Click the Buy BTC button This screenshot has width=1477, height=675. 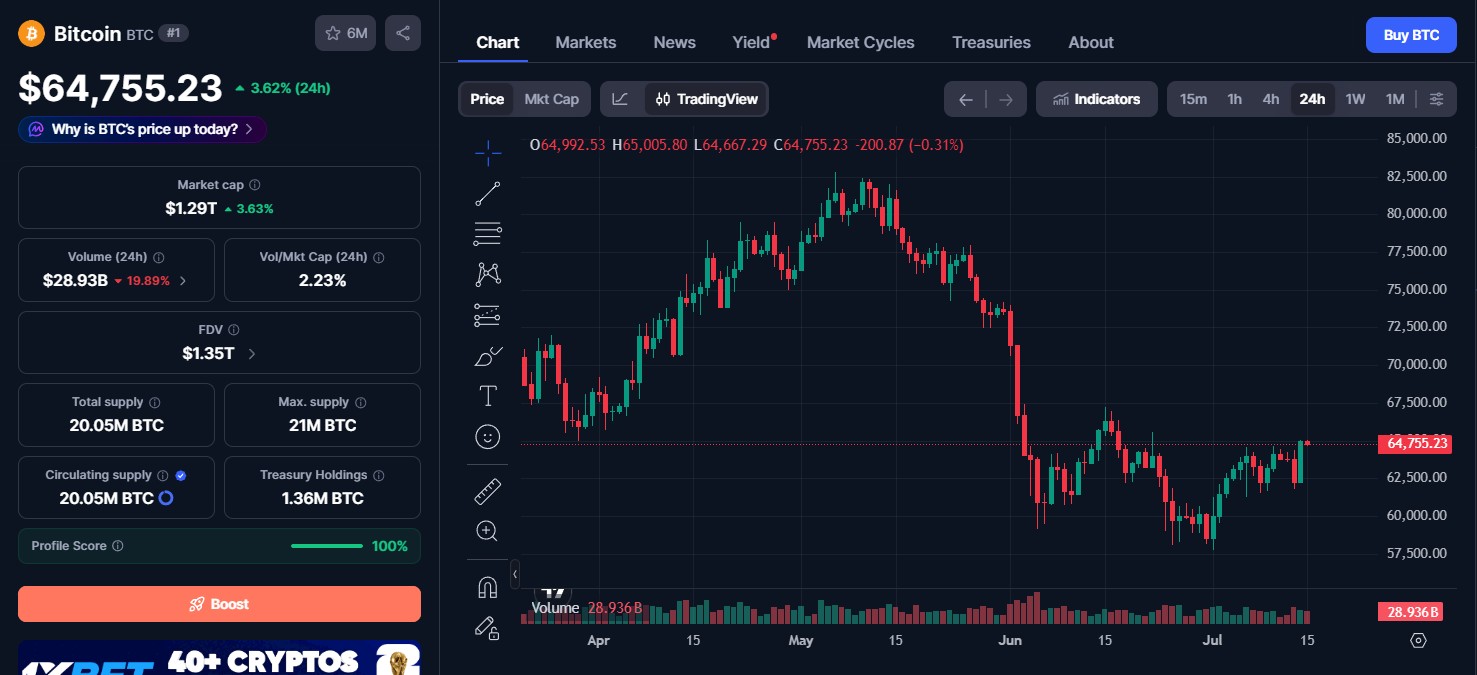[x=1411, y=35]
